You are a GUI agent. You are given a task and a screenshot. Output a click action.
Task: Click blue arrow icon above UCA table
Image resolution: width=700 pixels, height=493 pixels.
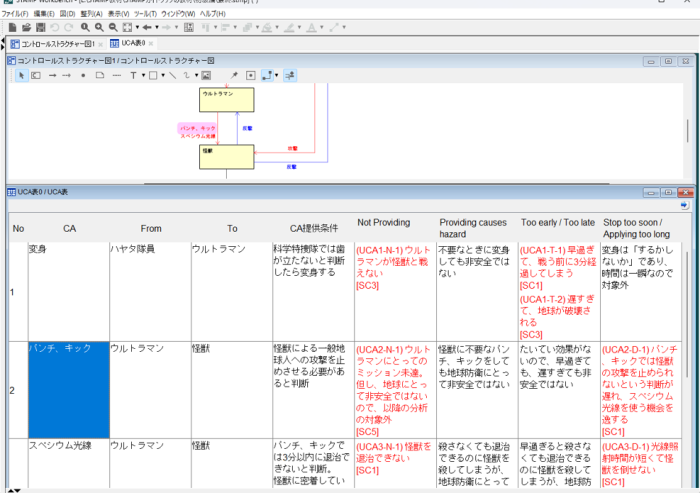(684, 205)
